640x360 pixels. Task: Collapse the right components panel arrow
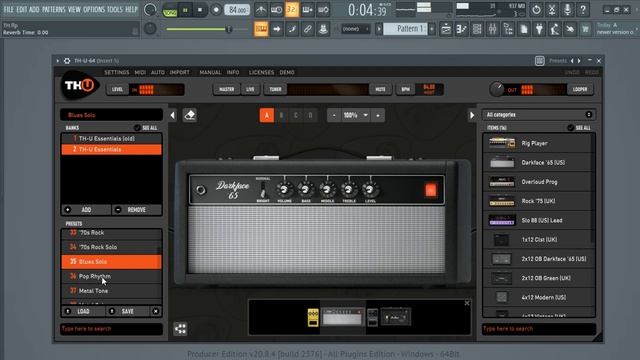coord(472,116)
